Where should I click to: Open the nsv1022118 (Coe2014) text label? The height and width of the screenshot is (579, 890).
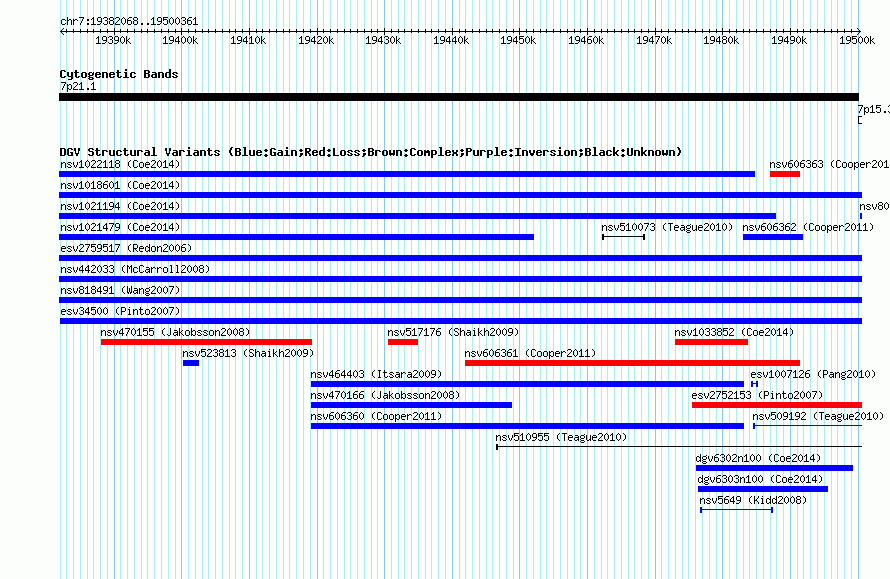pos(120,164)
